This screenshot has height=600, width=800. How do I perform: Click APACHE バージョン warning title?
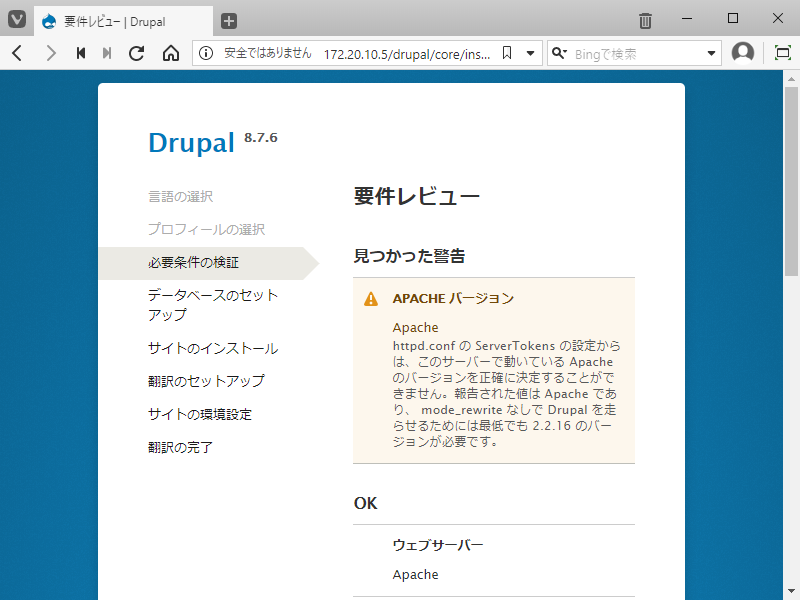pos(454,298)
